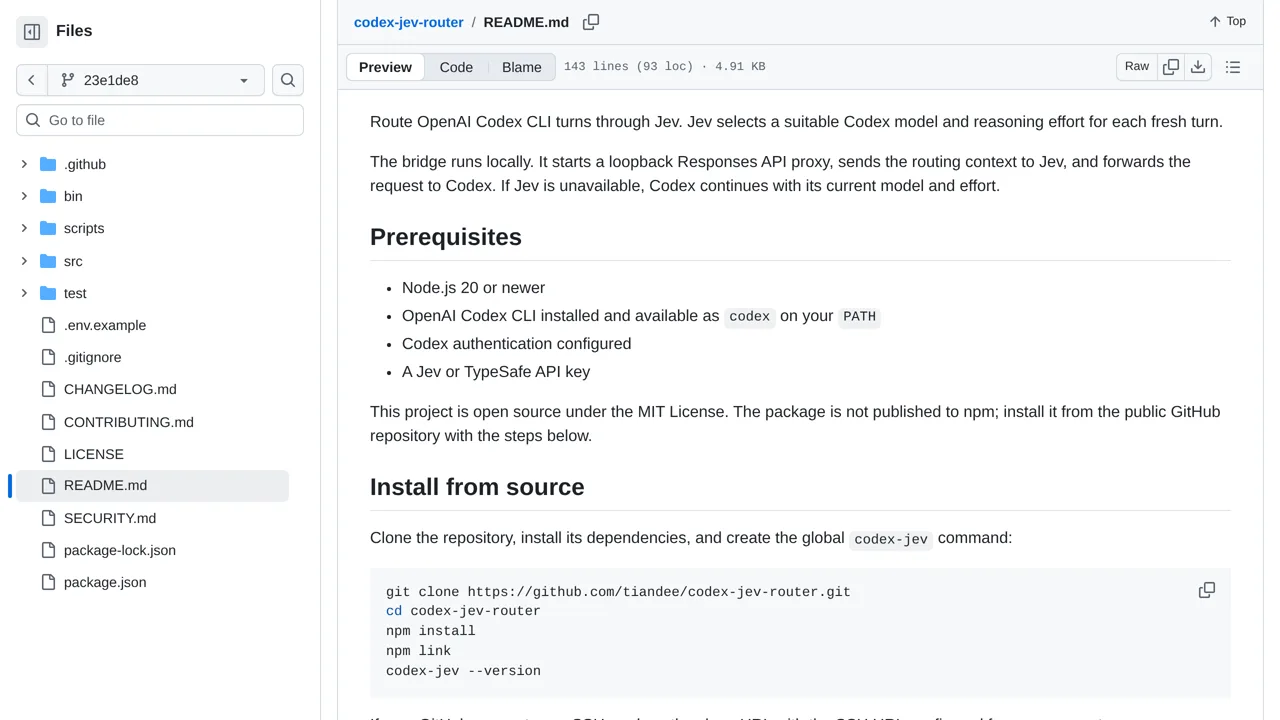
Task: Open the test folder
Action: point(75,293)
